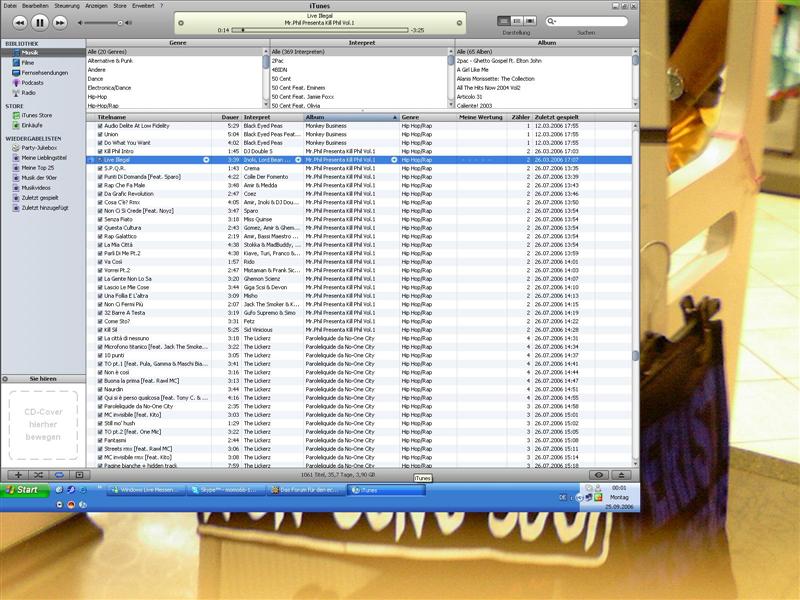
Task: Adjust the volume slider
Action: tap(100, 21)
